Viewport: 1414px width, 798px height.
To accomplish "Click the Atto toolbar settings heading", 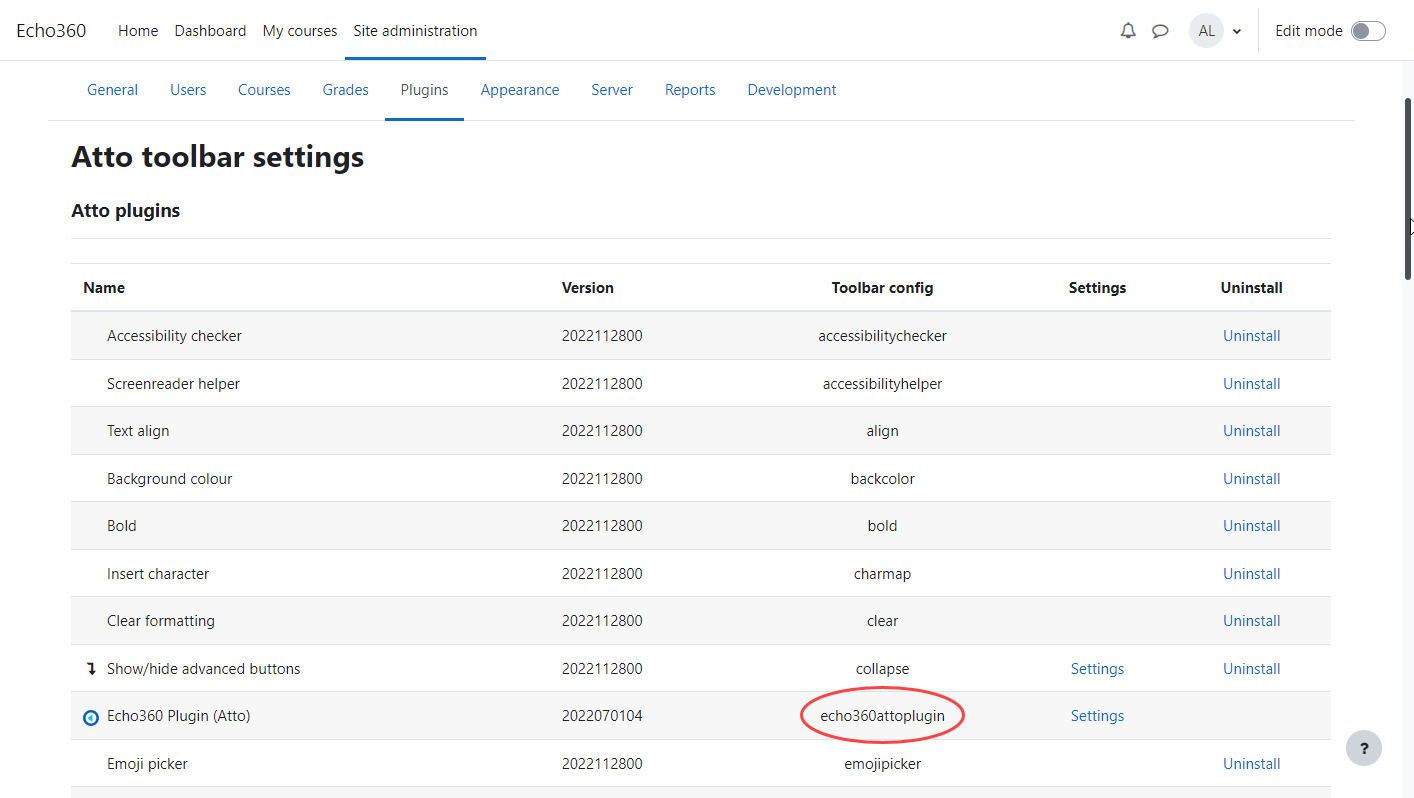I will (x=218, y=157).
